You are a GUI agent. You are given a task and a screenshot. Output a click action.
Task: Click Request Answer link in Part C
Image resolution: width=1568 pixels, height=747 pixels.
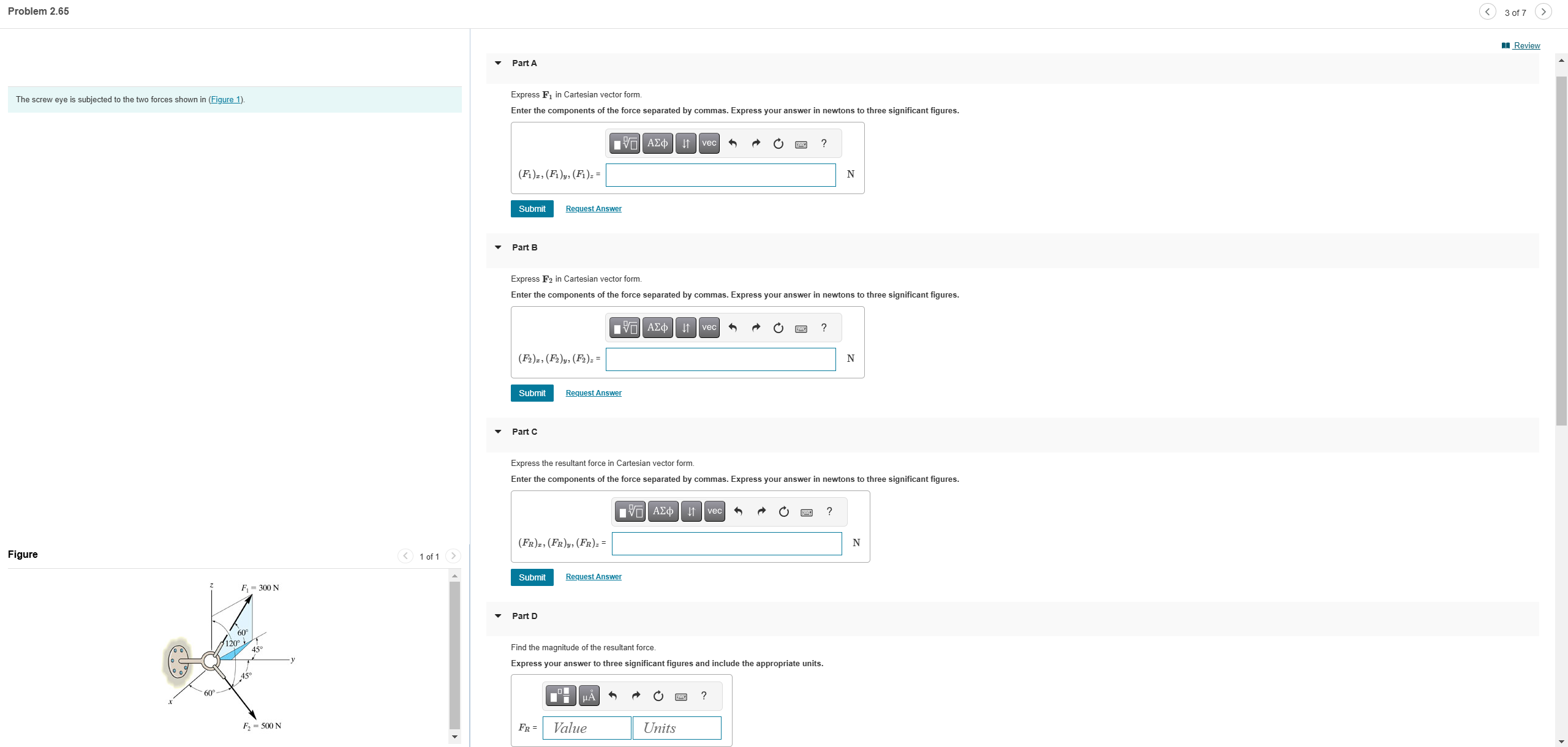(x=593, y=577)
